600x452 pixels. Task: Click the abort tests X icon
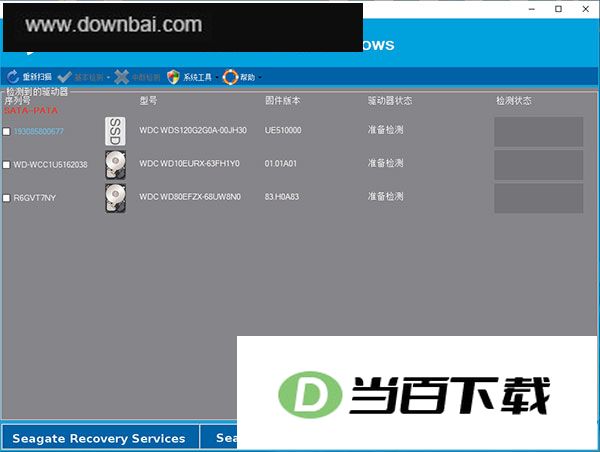(122, 77)
